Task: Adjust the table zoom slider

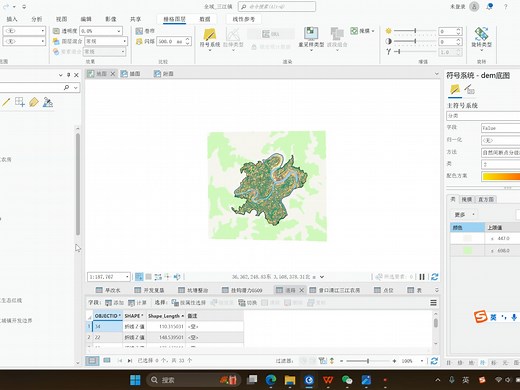Action: coord(368,361)
